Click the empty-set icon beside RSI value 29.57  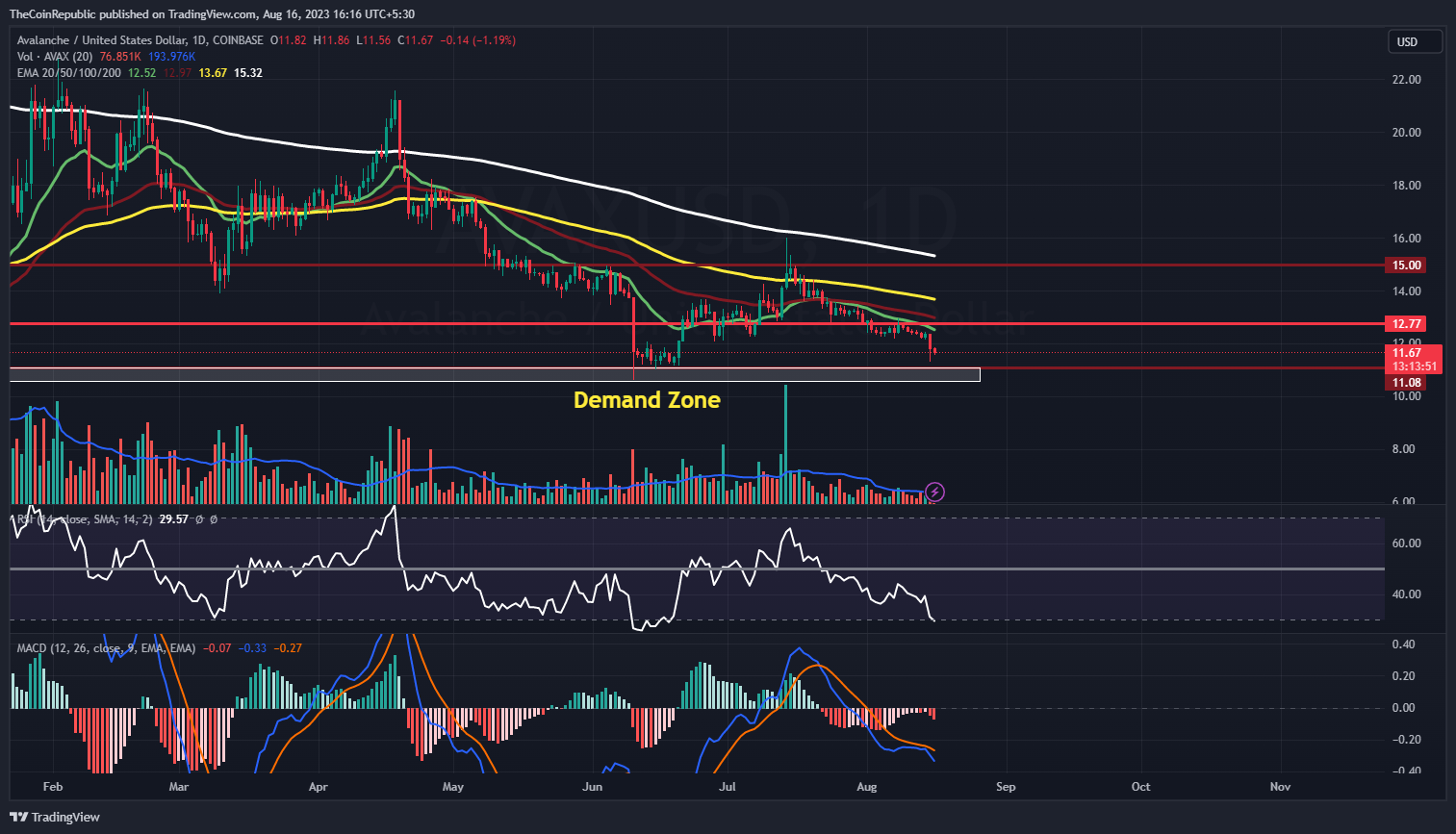[199, 519]
